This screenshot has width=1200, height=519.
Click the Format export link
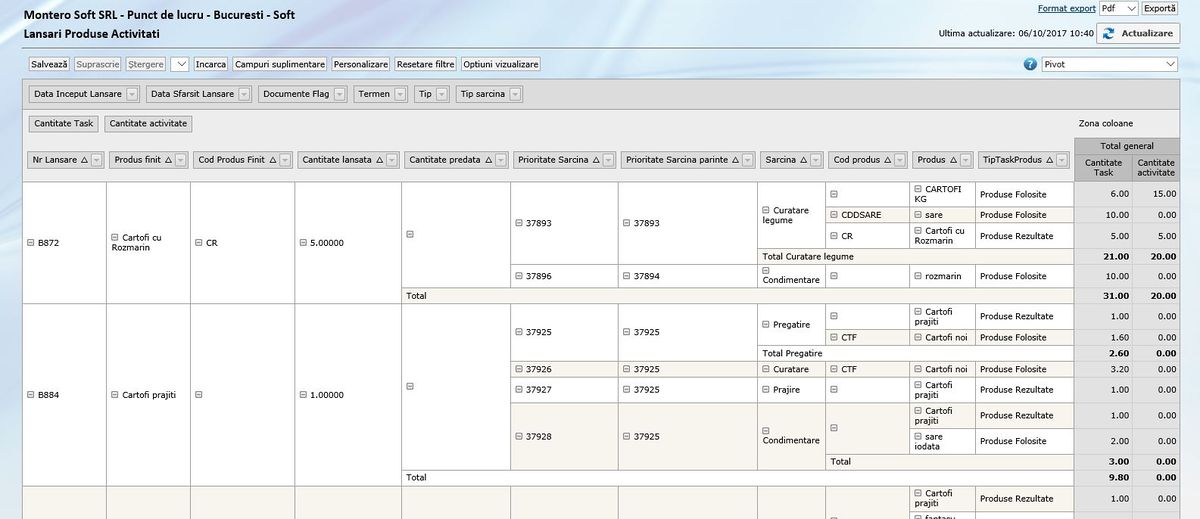coord(1066,8)
